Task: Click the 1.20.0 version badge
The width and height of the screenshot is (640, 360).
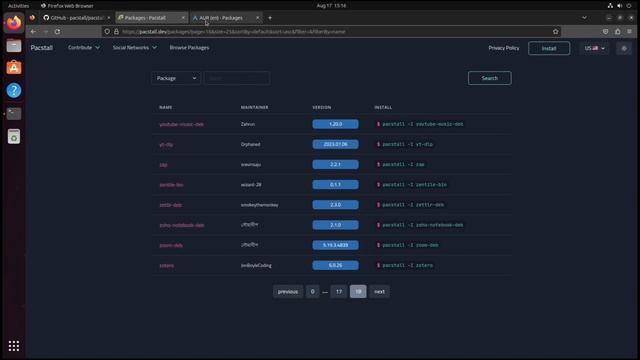Action: 336,124
